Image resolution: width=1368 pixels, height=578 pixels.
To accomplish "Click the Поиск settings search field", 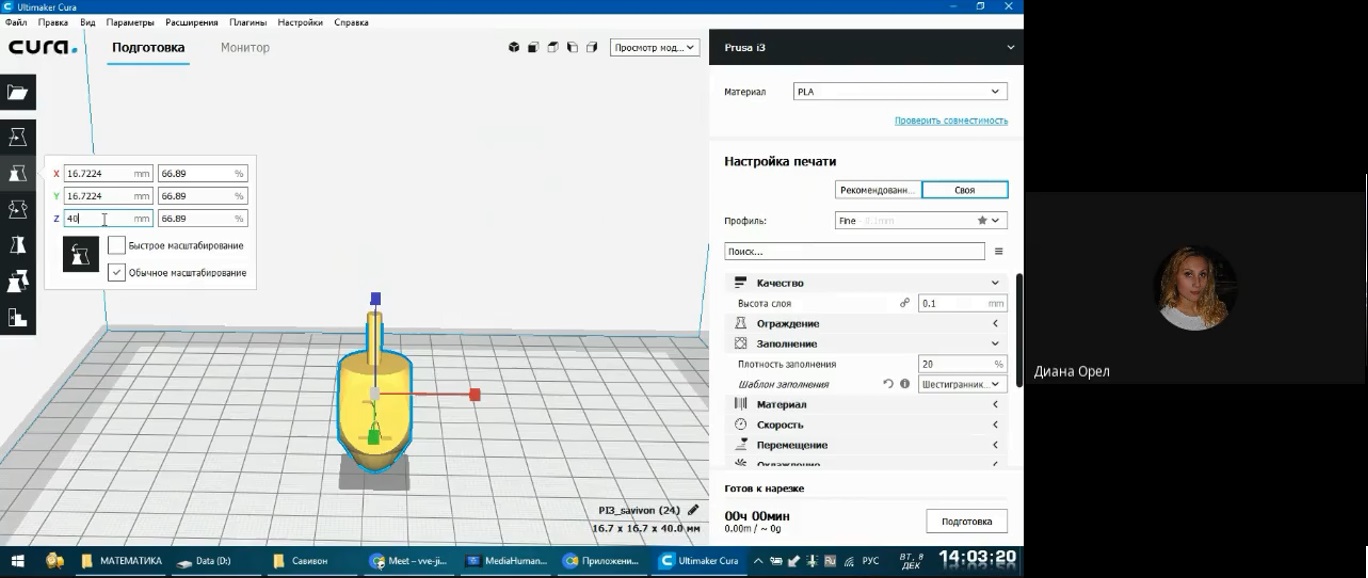I will pyautogui.click(x=855, y=252).
